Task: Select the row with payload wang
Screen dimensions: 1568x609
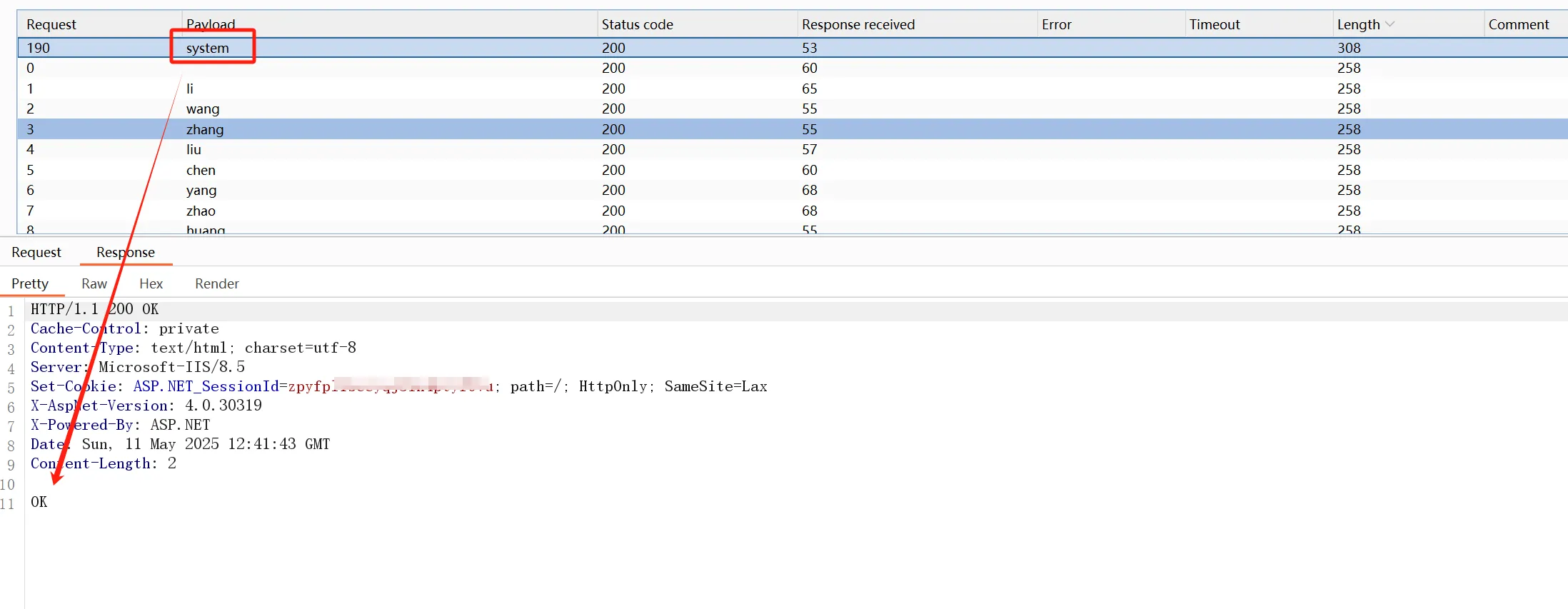Action: pos(793,109)
